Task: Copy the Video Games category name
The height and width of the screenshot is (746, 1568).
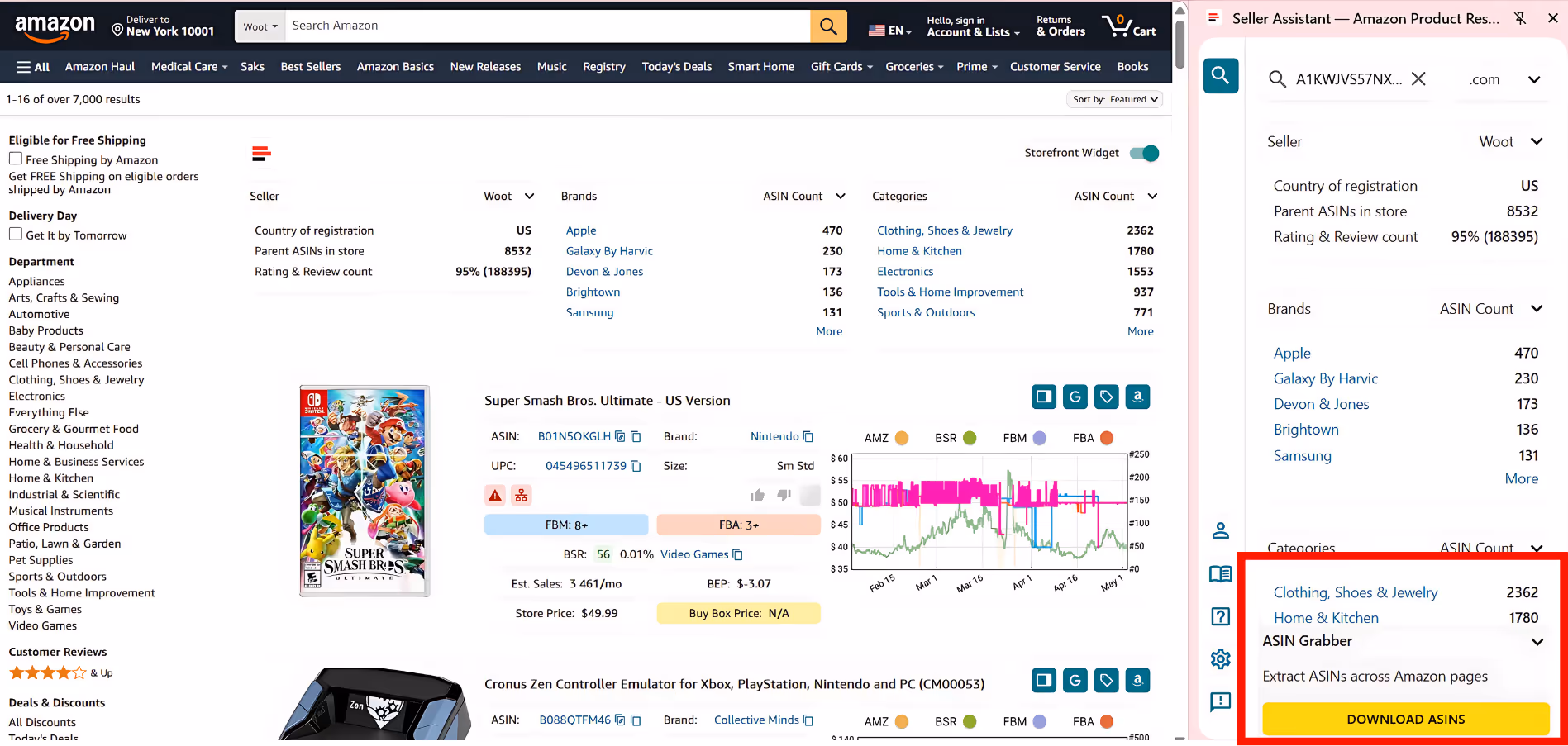Action: point(738,554)
